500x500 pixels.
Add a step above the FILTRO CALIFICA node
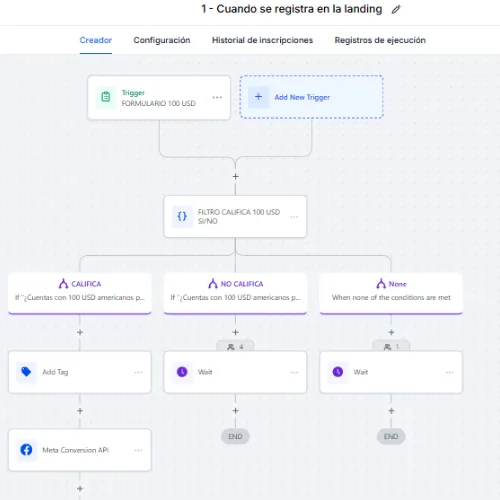(x=235, y=176)
